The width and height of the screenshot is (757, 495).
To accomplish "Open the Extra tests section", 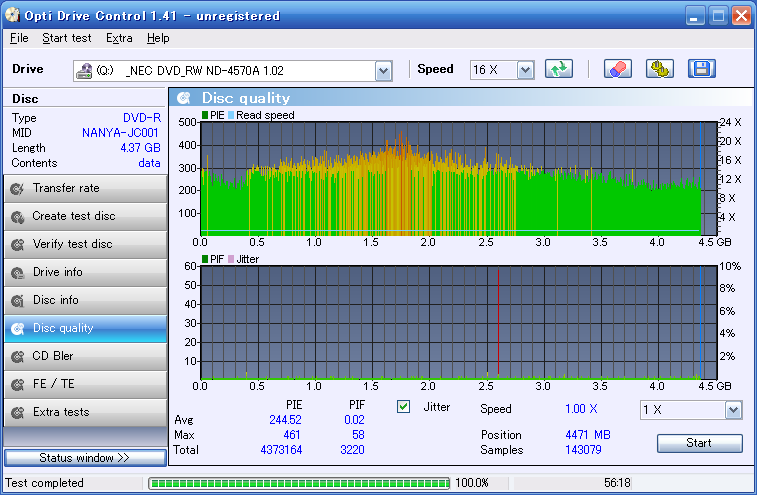I will tap(84, 412).
